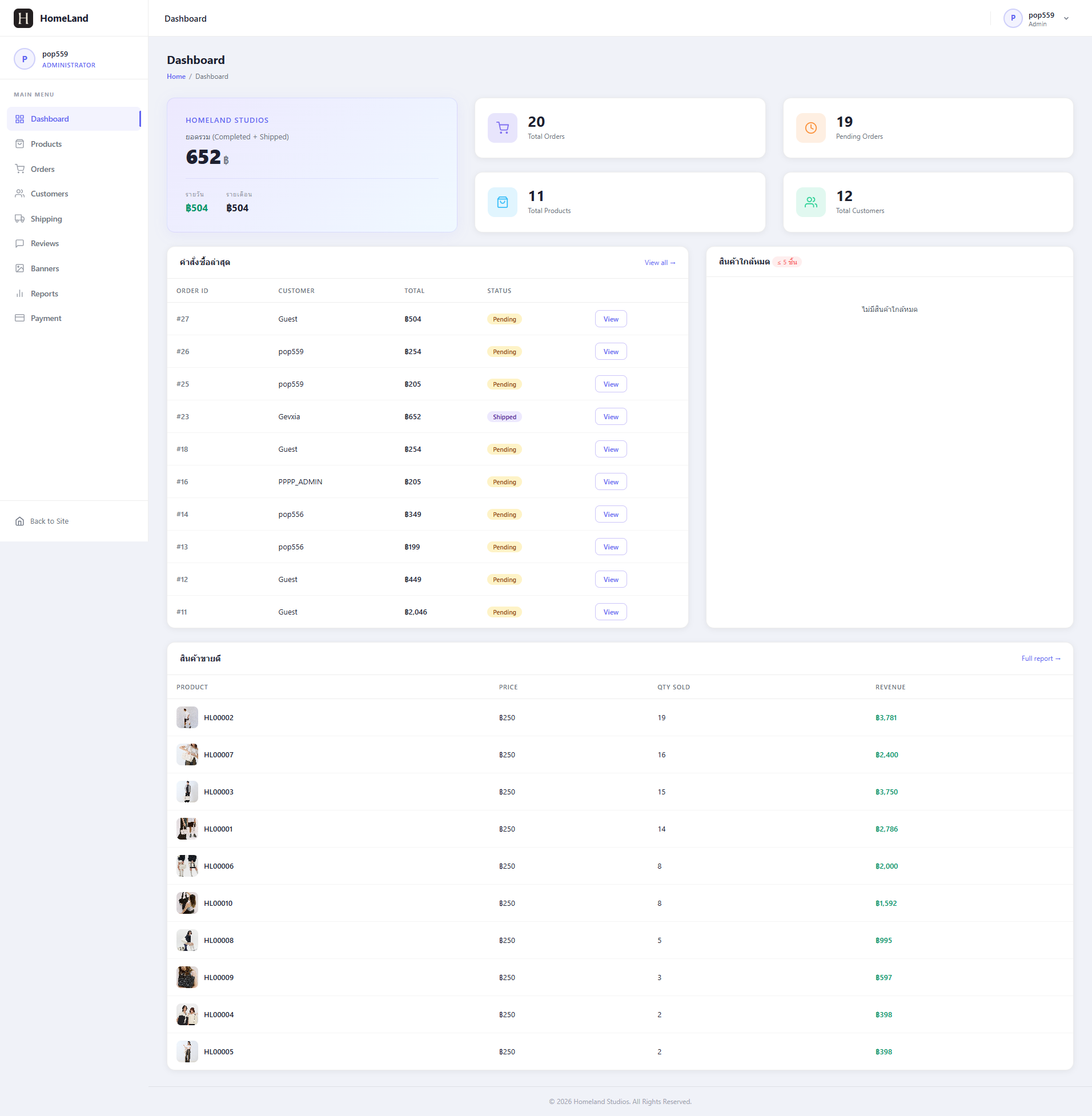Open the Customers menu item

pos(74,194)
